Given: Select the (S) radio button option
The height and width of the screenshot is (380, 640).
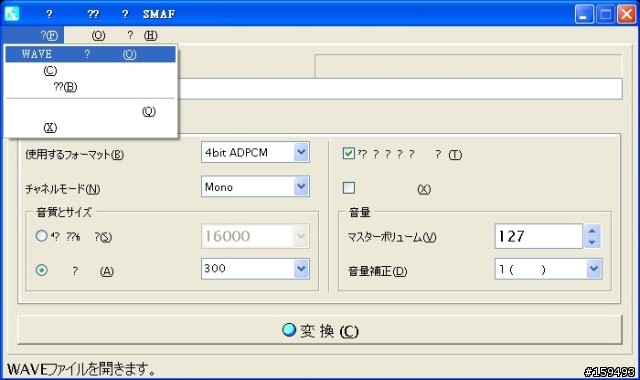Looking at the screenshot, I should [x=42, y=236].
